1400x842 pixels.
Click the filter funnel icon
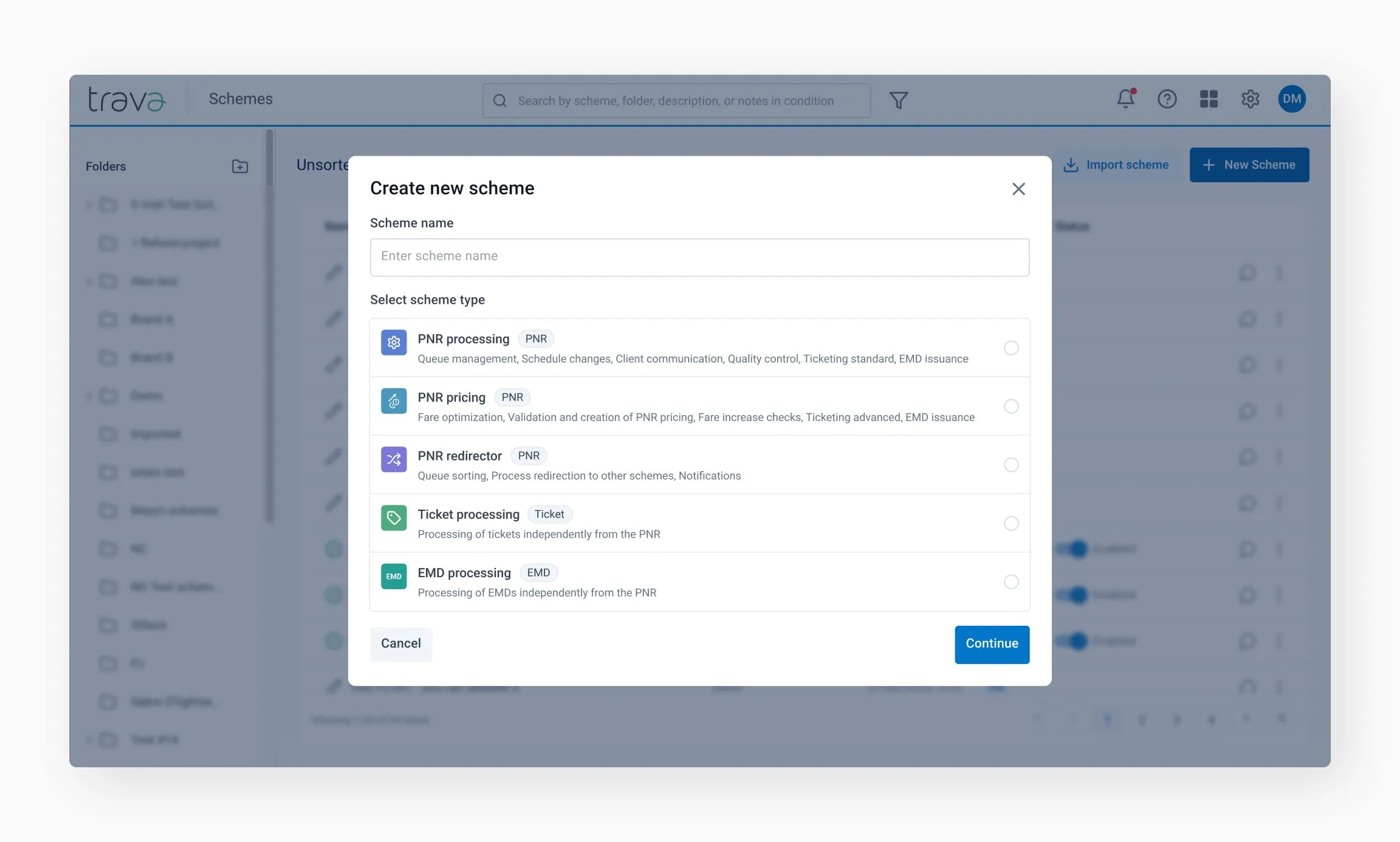[x=898, y=100]
